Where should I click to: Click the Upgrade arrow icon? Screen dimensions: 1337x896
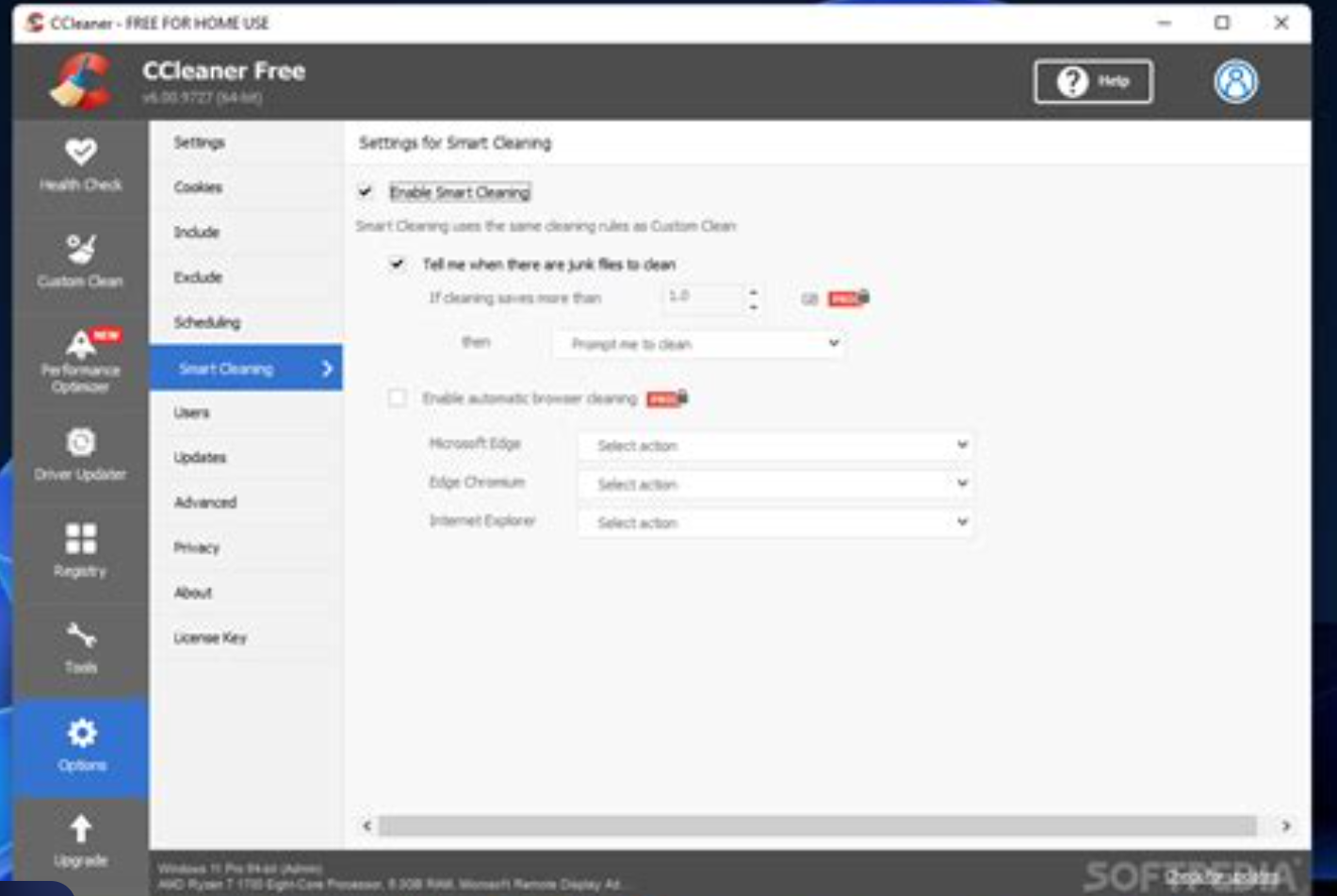click(80, 829)
